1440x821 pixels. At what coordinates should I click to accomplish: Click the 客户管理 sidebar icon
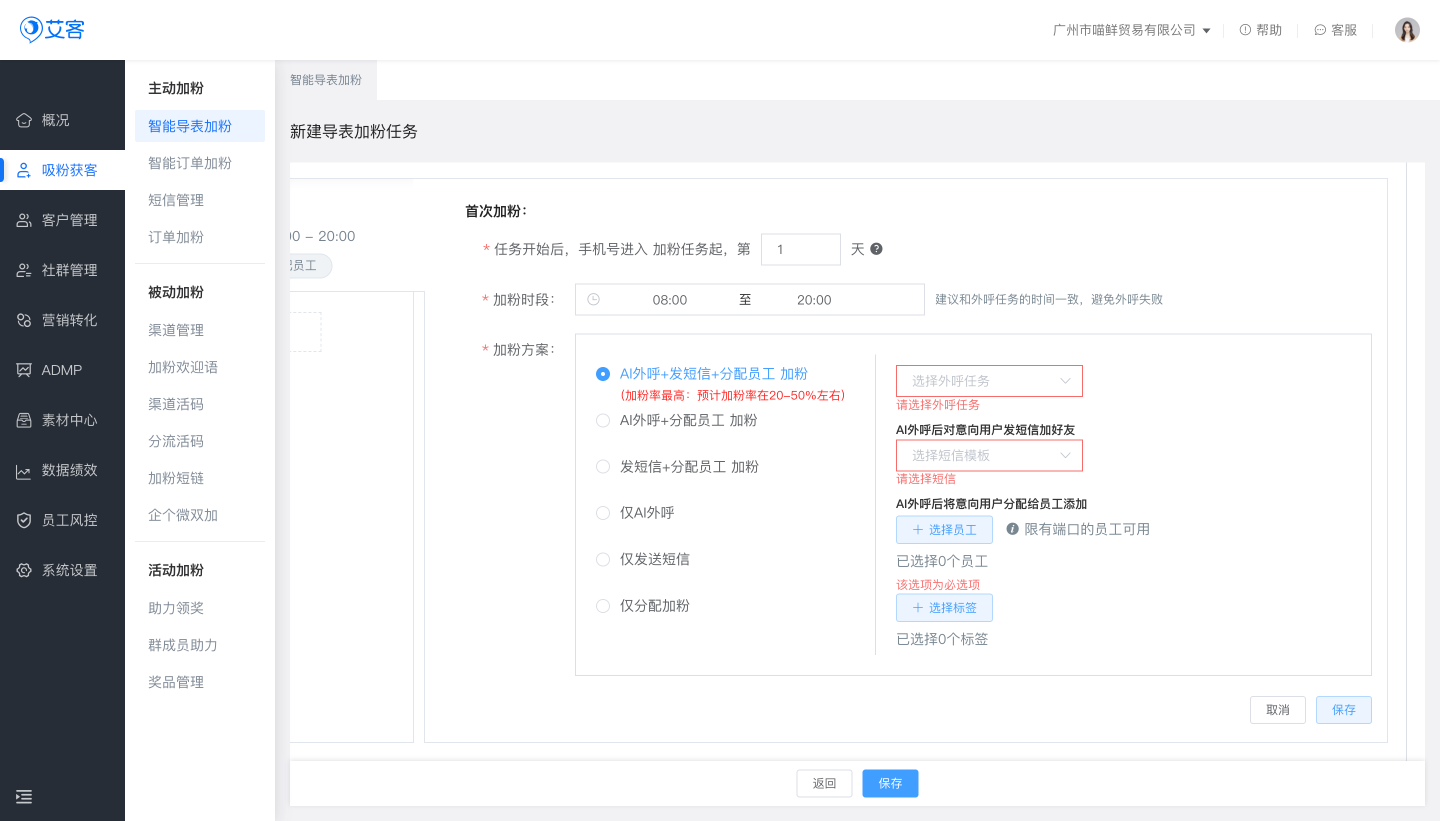coord(24,220)
